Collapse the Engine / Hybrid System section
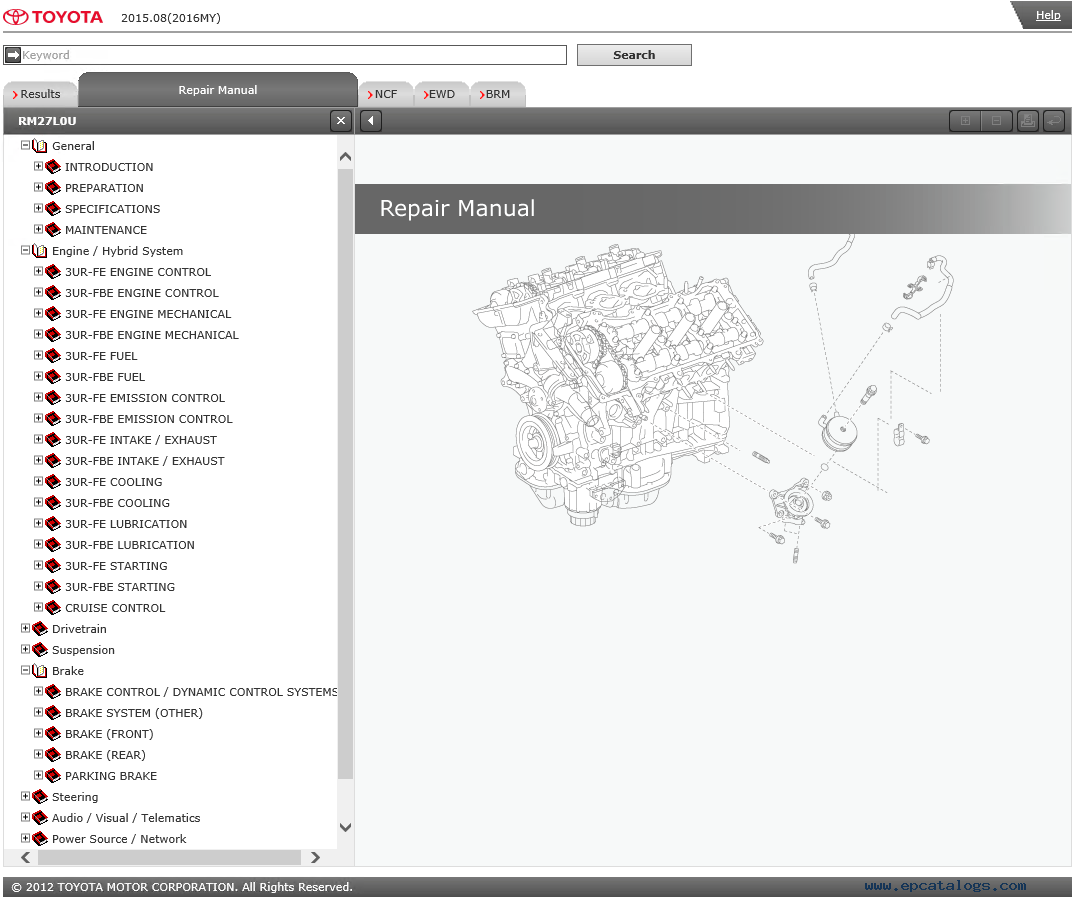The height and width of the screenshot is (902, 1077). pyautogui.click(x=25, y=250)
